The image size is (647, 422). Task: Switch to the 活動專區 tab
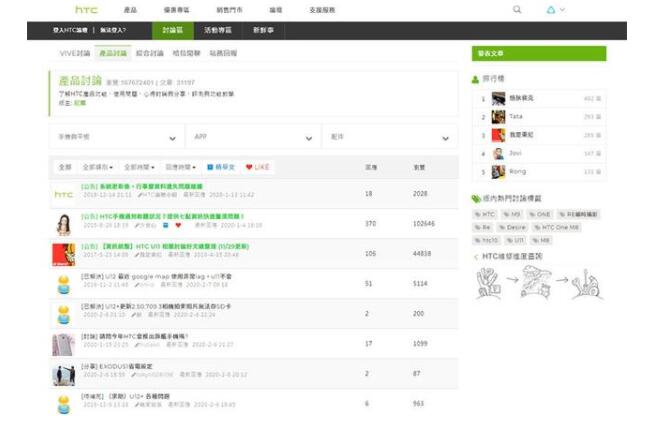(218, 31)
